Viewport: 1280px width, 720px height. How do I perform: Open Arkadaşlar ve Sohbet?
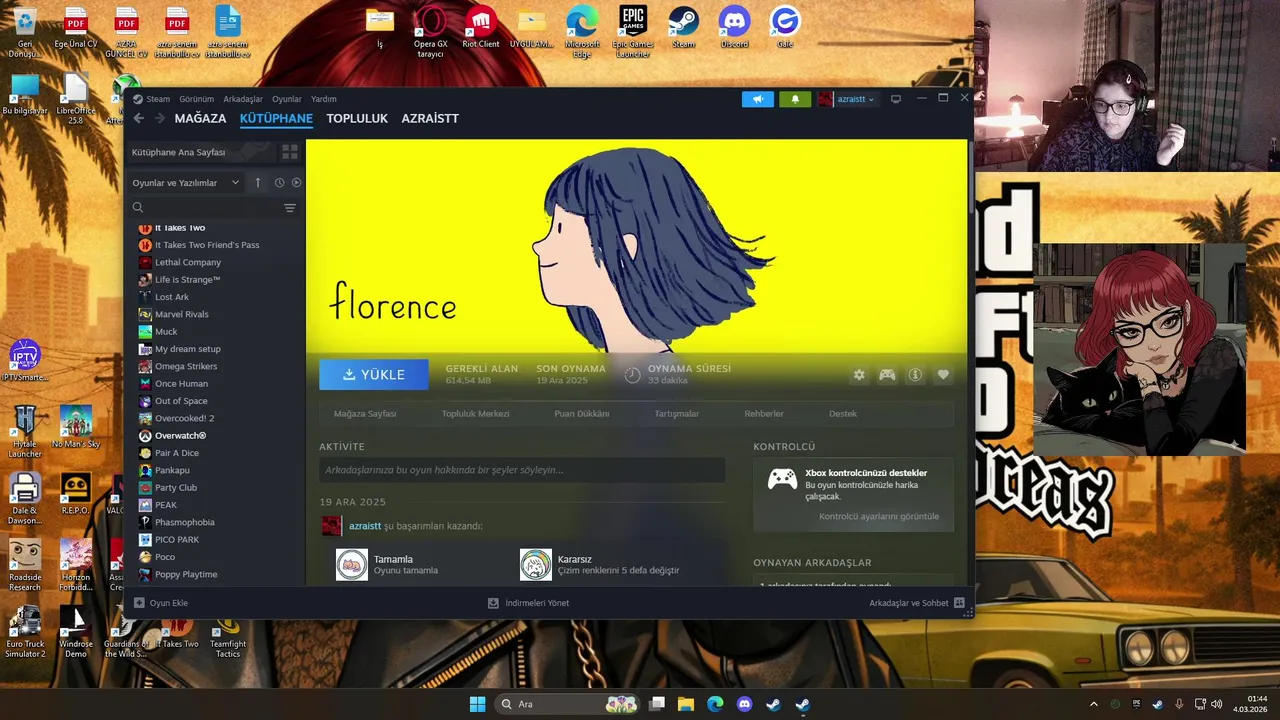point(916,603)
